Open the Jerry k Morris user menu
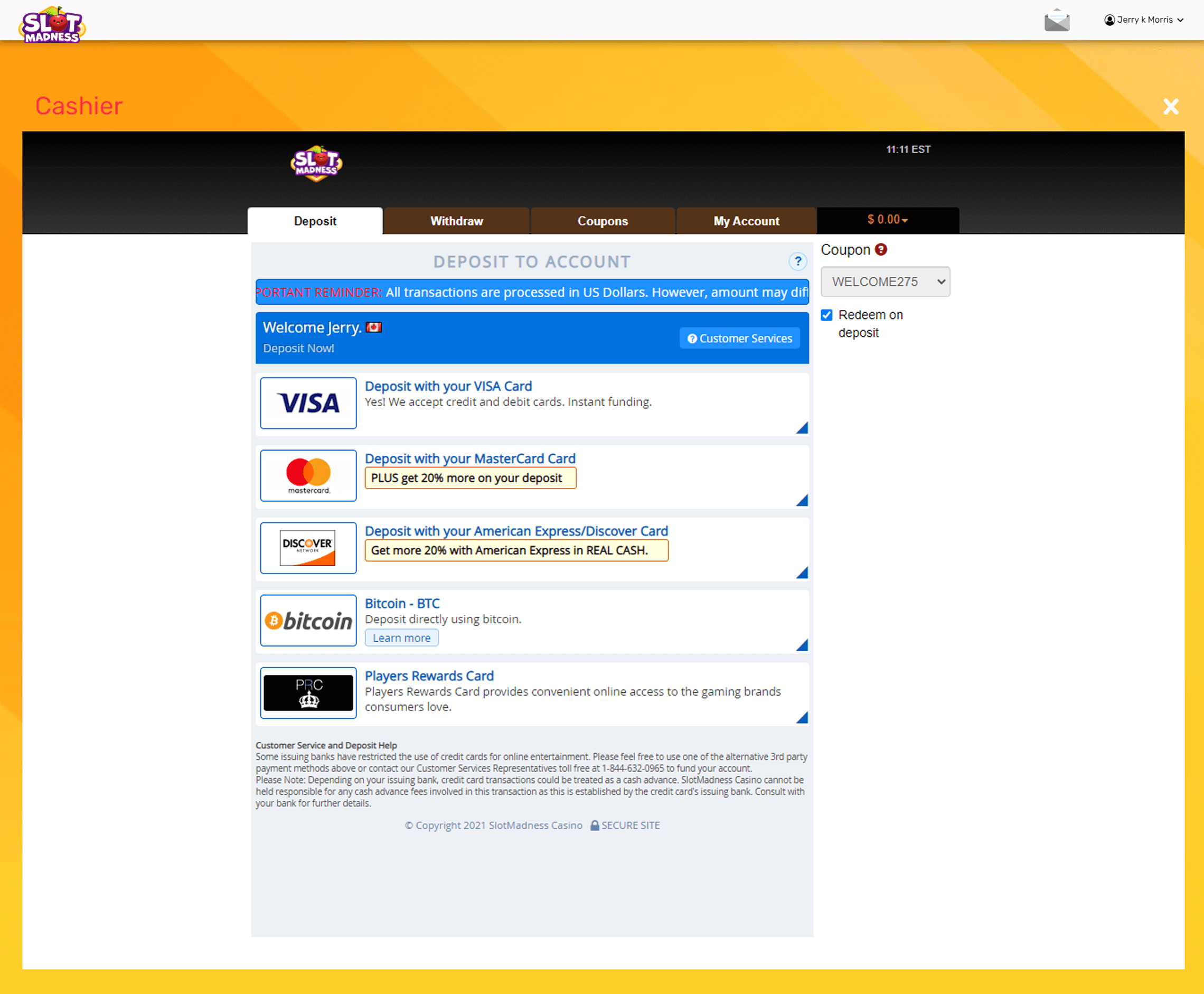The image size is (1204, 994). (x=1143, y=20)
